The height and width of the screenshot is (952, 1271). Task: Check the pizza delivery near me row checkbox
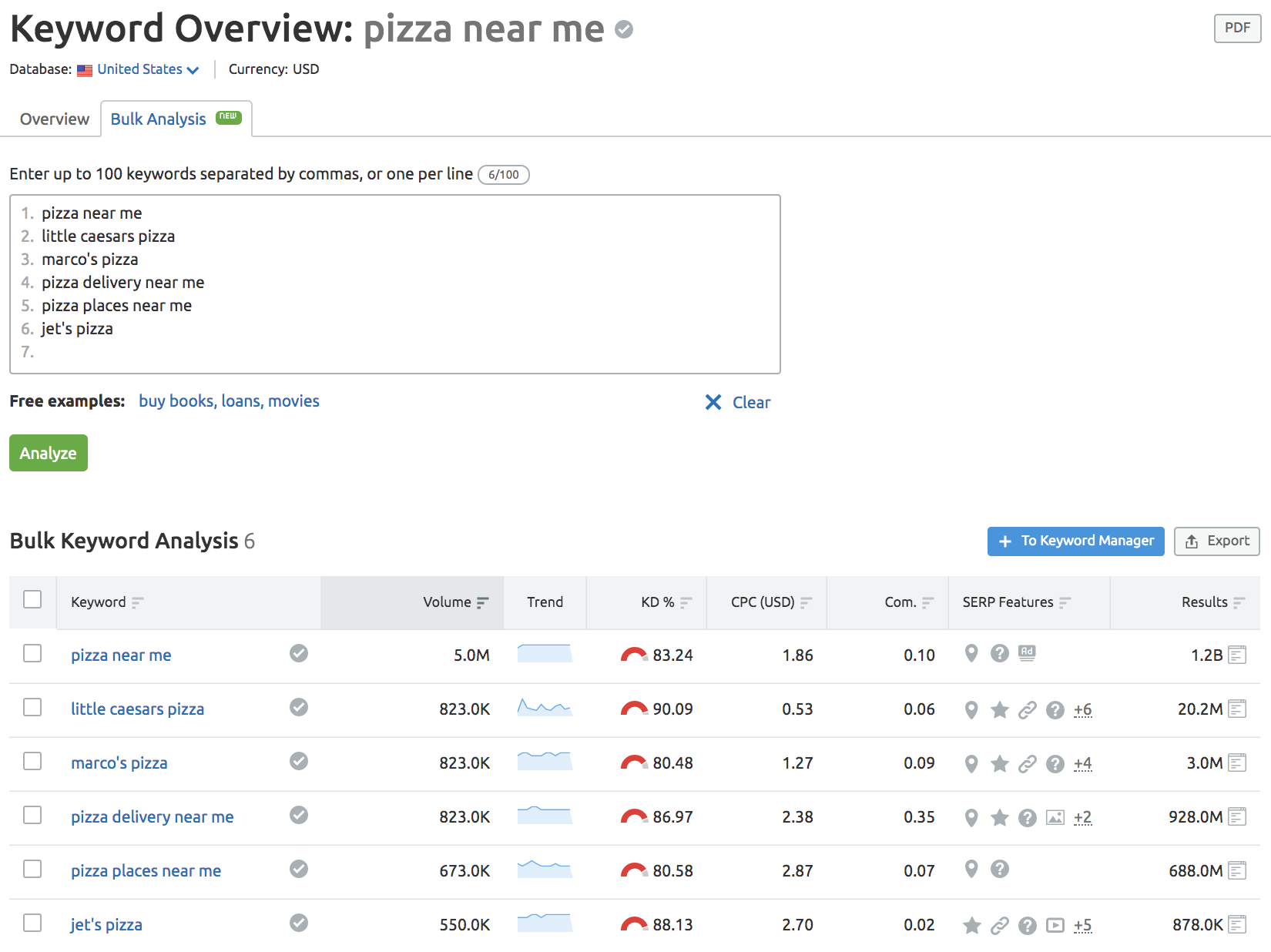(x=32, y=815)
